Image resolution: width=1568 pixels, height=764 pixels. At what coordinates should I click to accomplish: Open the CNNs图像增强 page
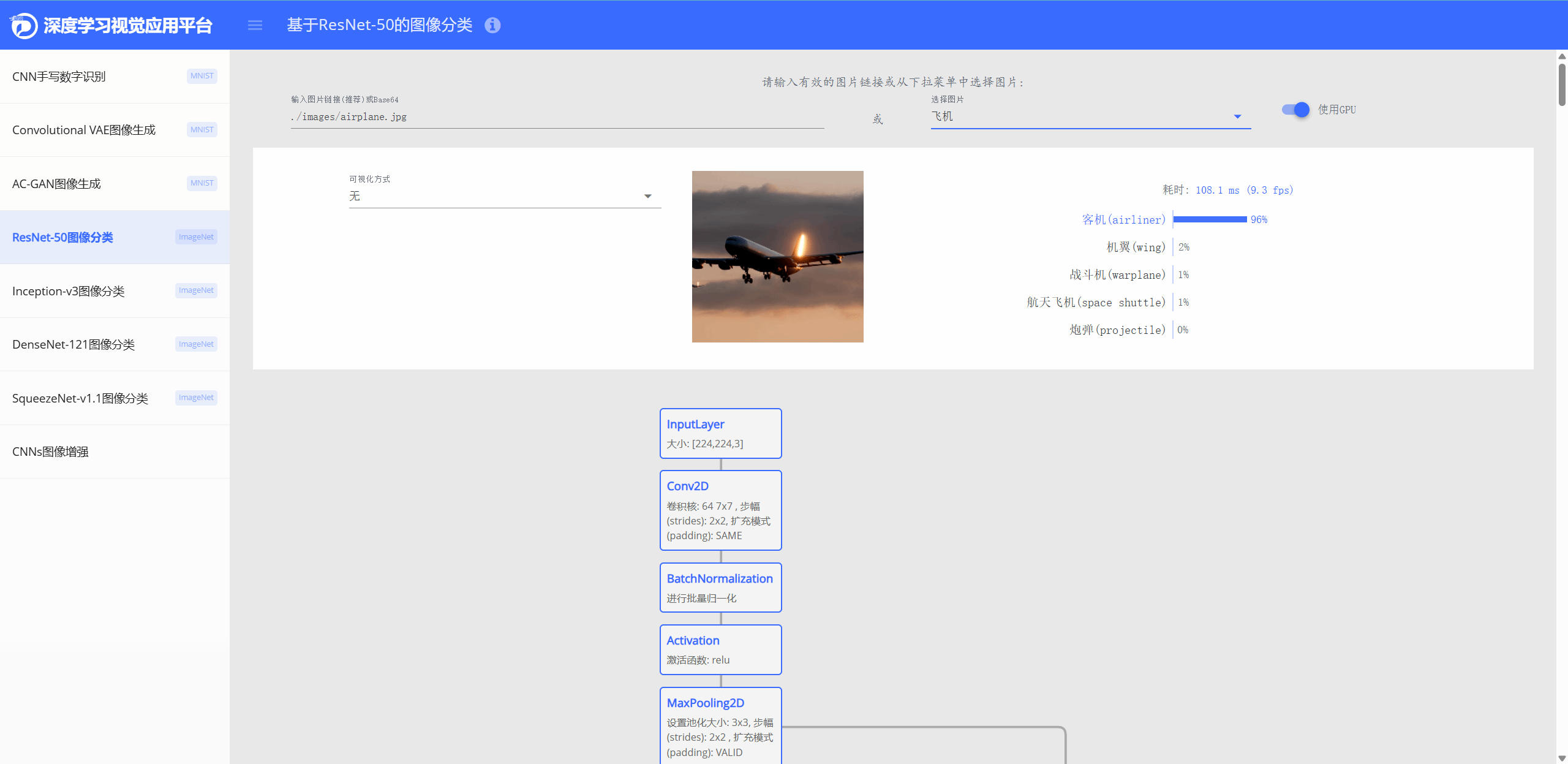[x=115, y=452]
